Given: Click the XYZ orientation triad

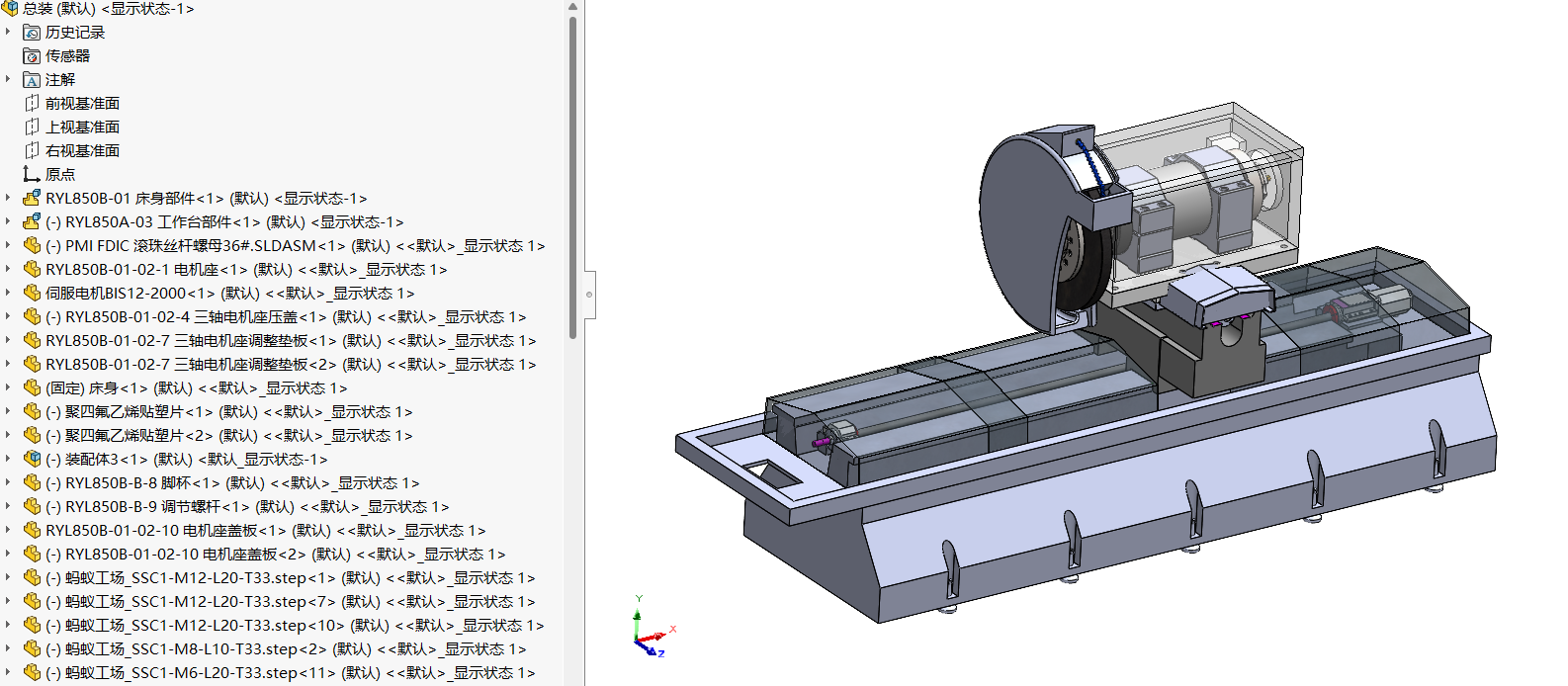Looking at the screenshot, I should tap(653, 627).
